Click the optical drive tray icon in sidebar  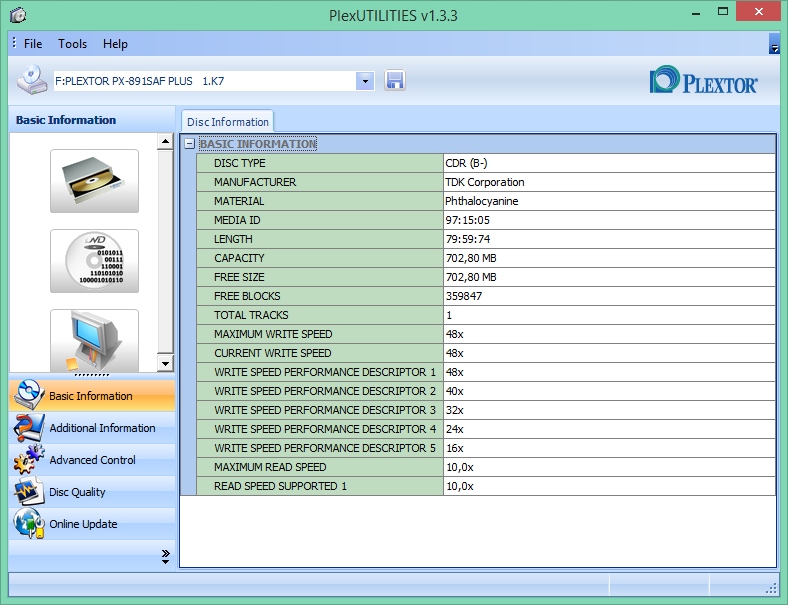[94, 181]
